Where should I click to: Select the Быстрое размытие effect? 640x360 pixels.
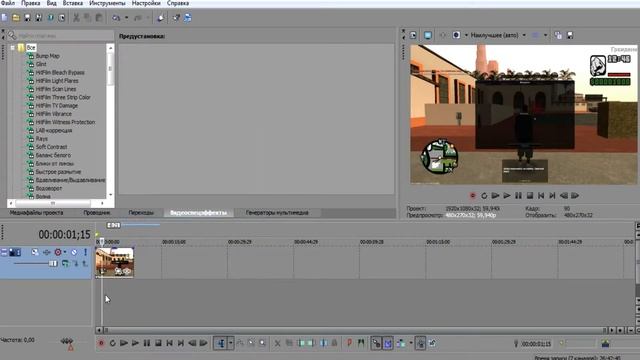(58, 172)
